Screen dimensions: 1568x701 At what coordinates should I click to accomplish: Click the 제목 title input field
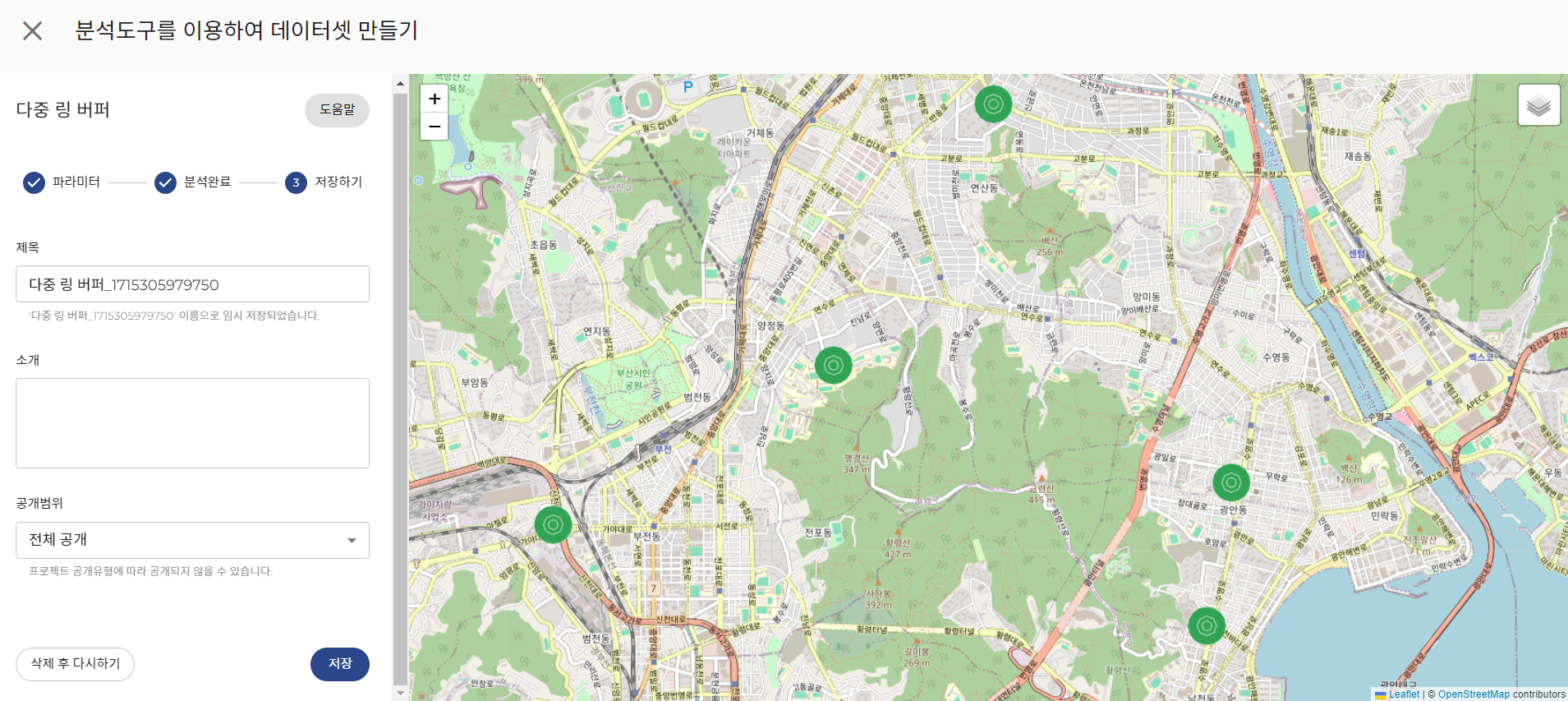192,284
